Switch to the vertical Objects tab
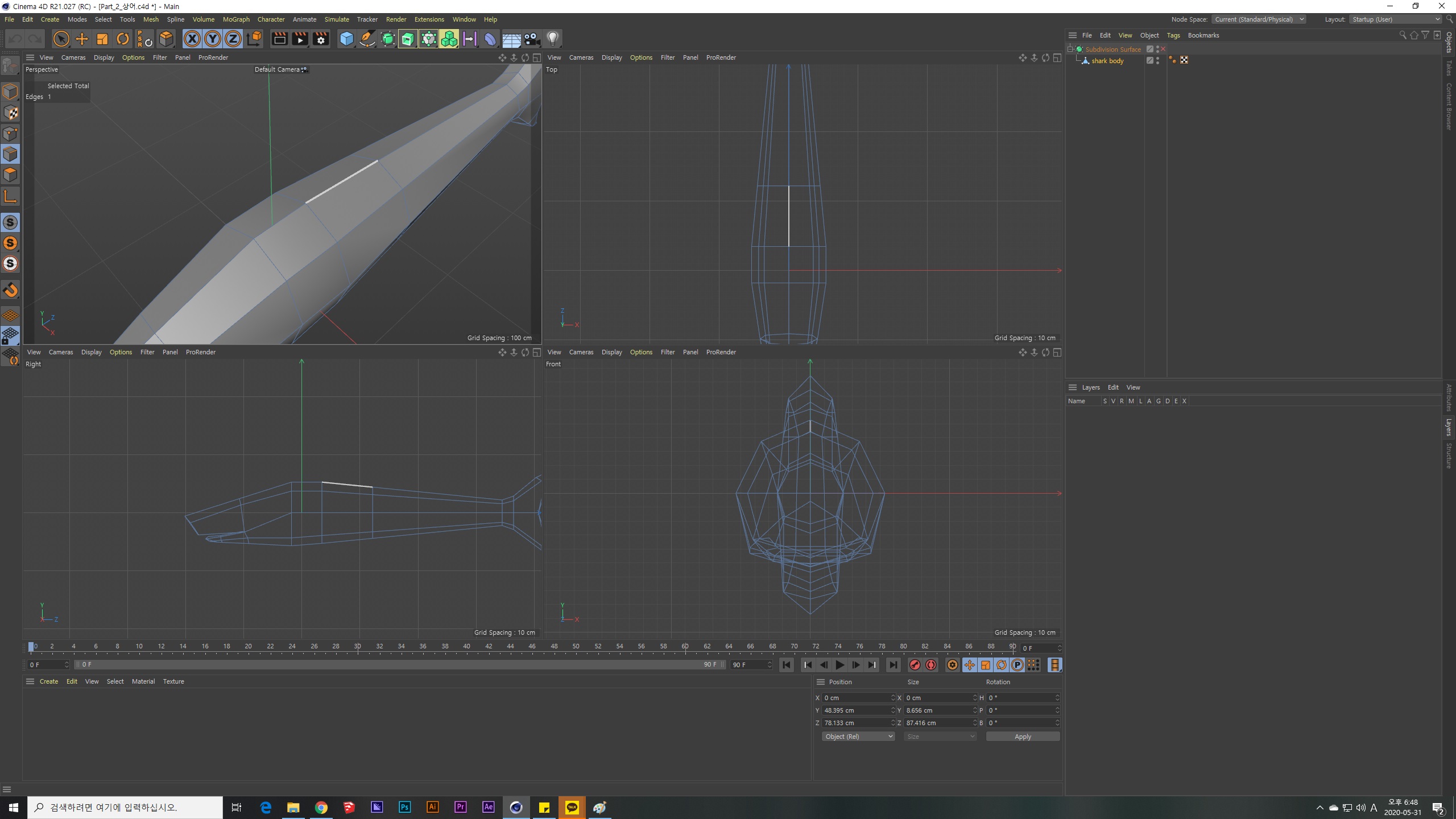The width and height of the screenshot is (1456, 819). [1449, 43]
